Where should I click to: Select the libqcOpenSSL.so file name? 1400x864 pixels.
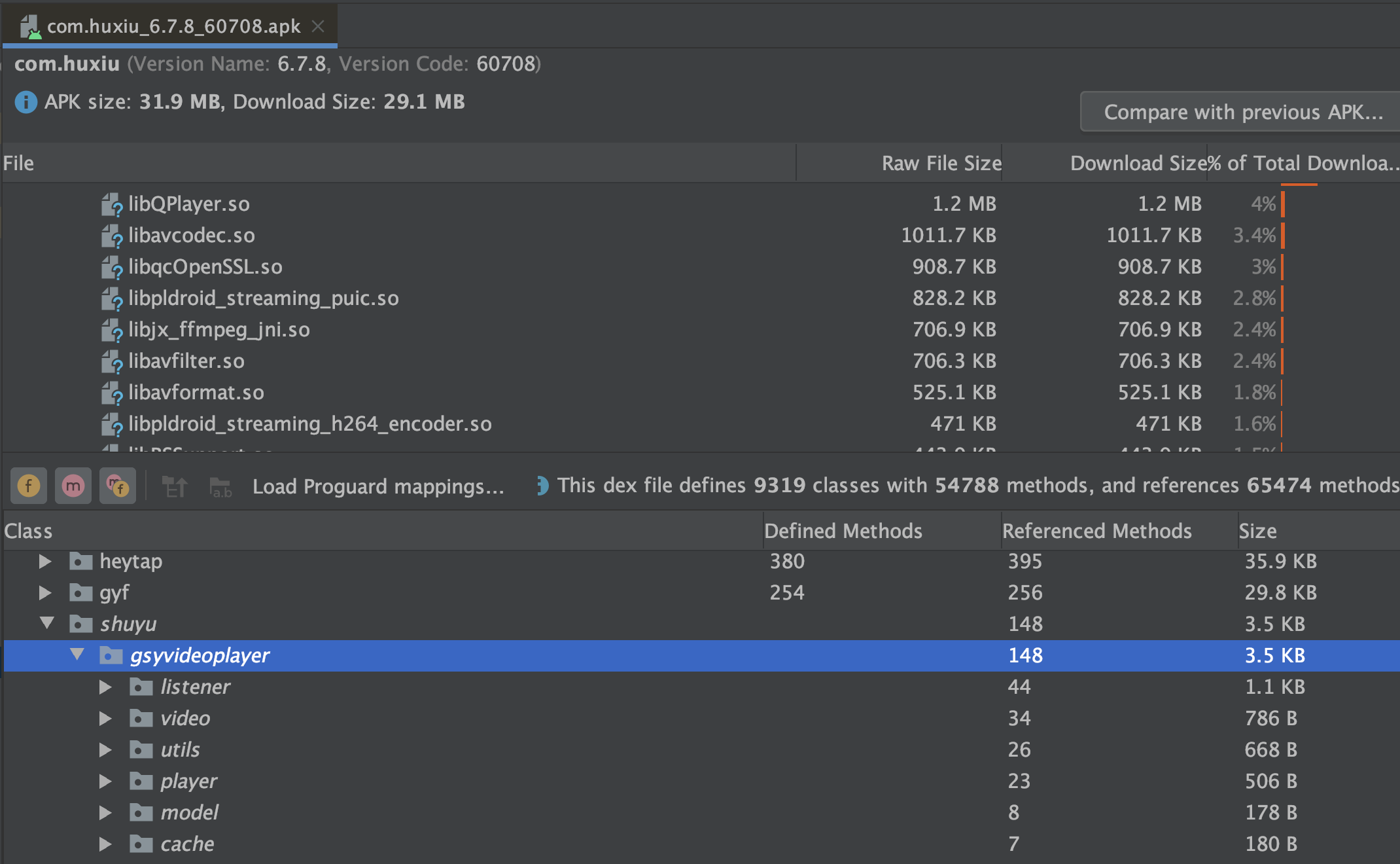(205, 267)
